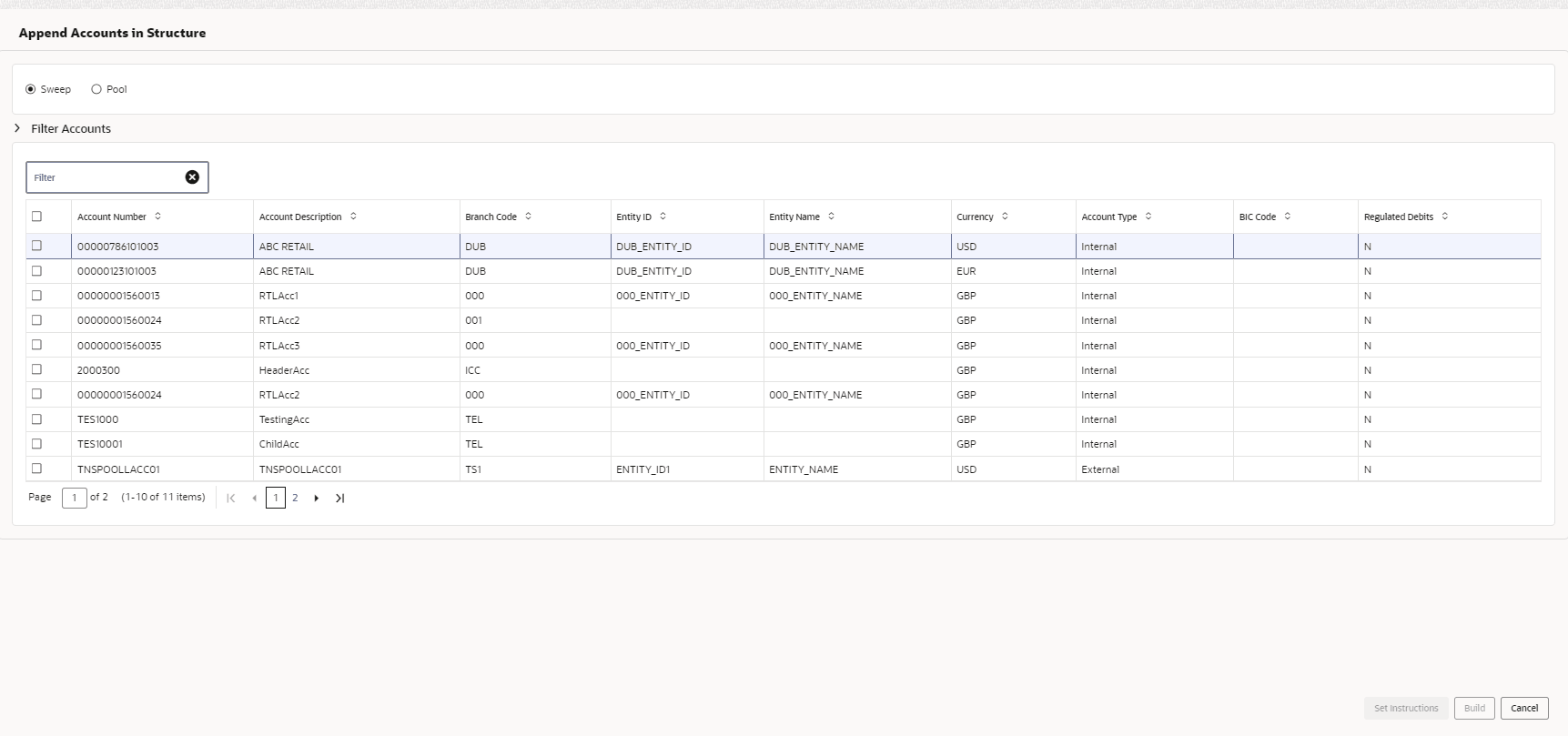This screenshot has width=1568, height=736.
Task: Open page 2 of results
Action: point(295,498)
